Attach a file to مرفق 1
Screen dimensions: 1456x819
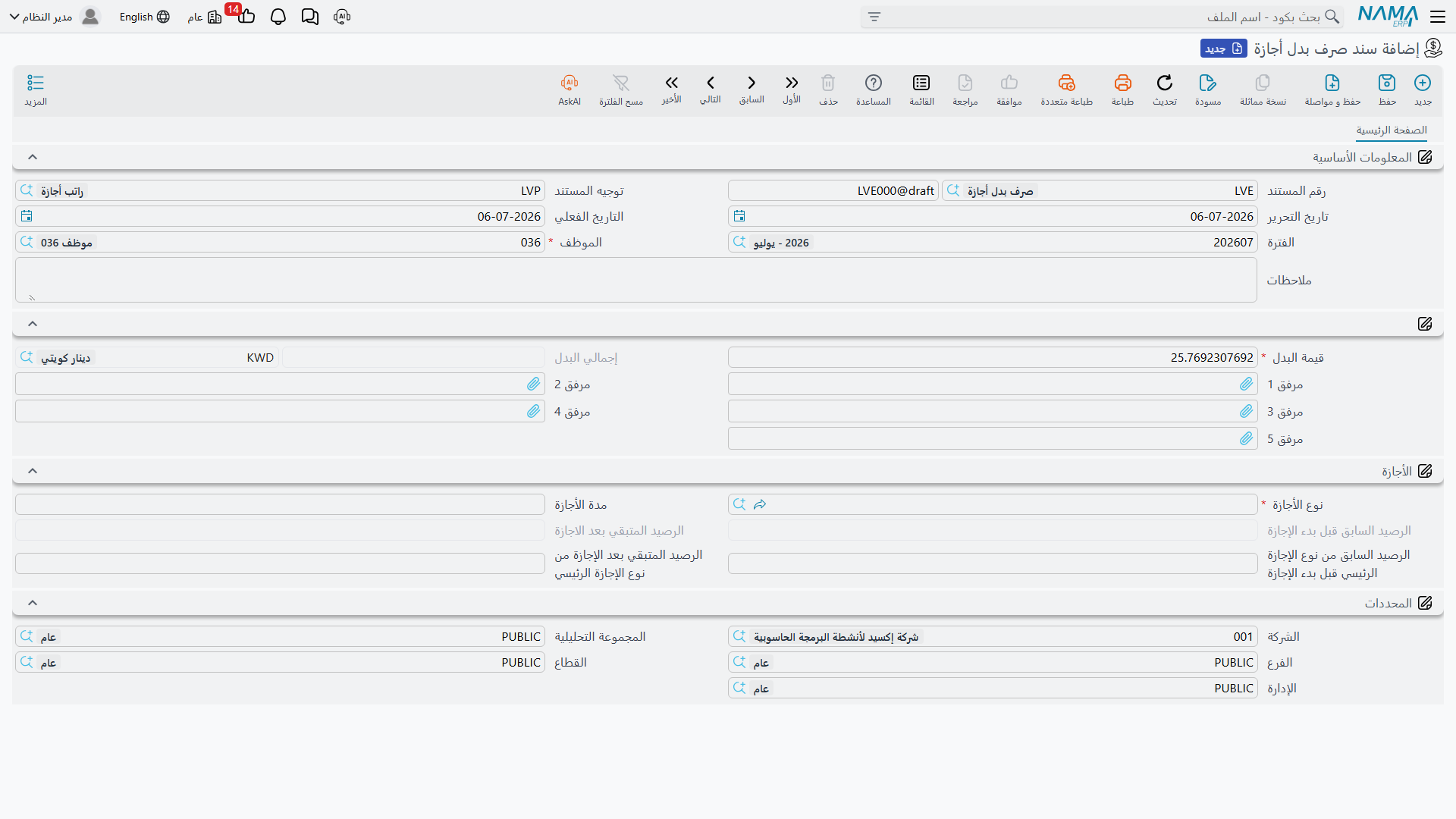1247,384
